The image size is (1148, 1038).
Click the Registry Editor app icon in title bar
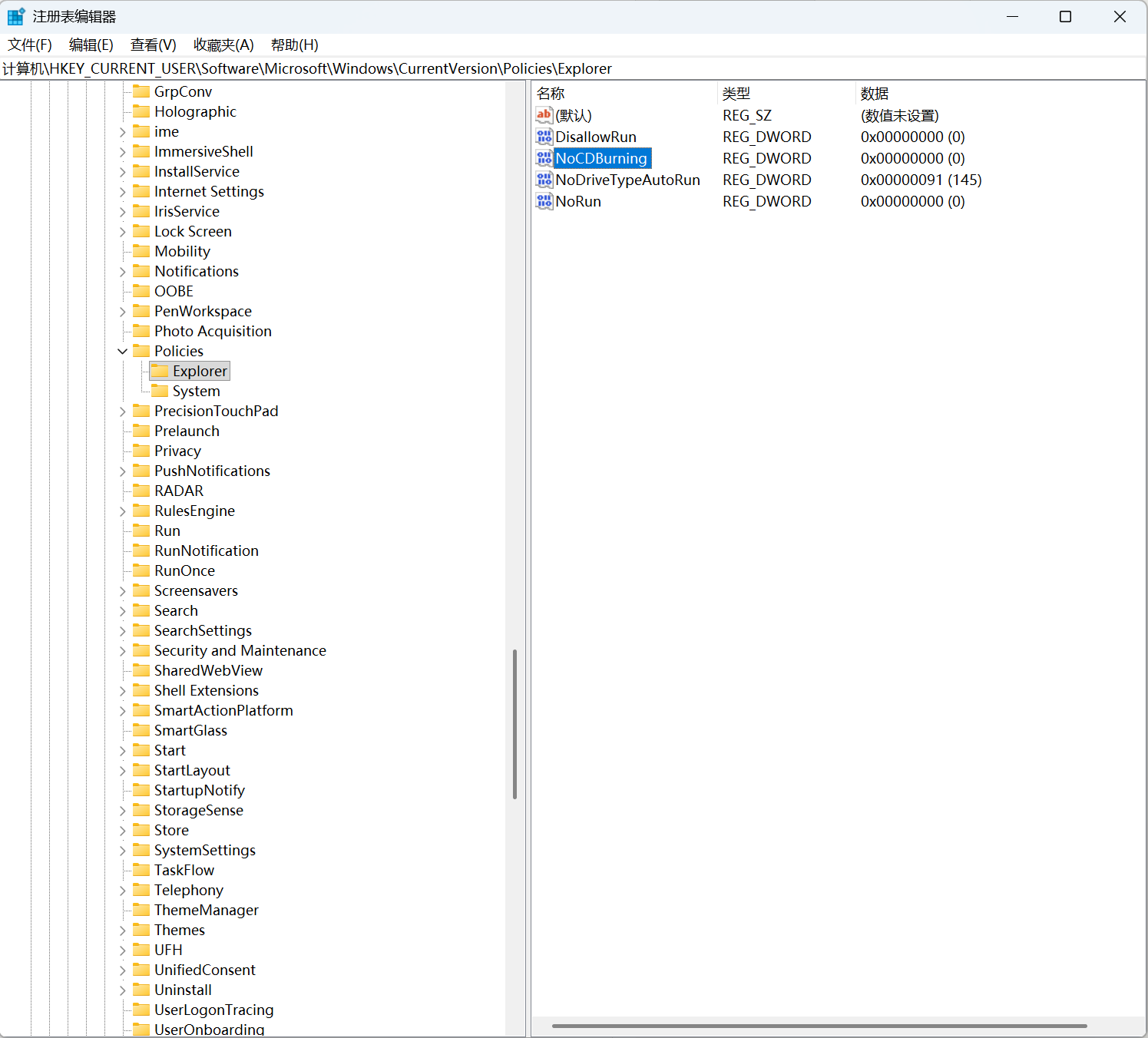pos(15,17)
